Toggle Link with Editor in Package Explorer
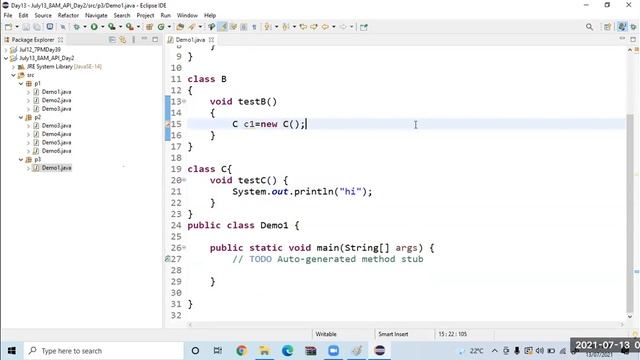 click(122, 40)
